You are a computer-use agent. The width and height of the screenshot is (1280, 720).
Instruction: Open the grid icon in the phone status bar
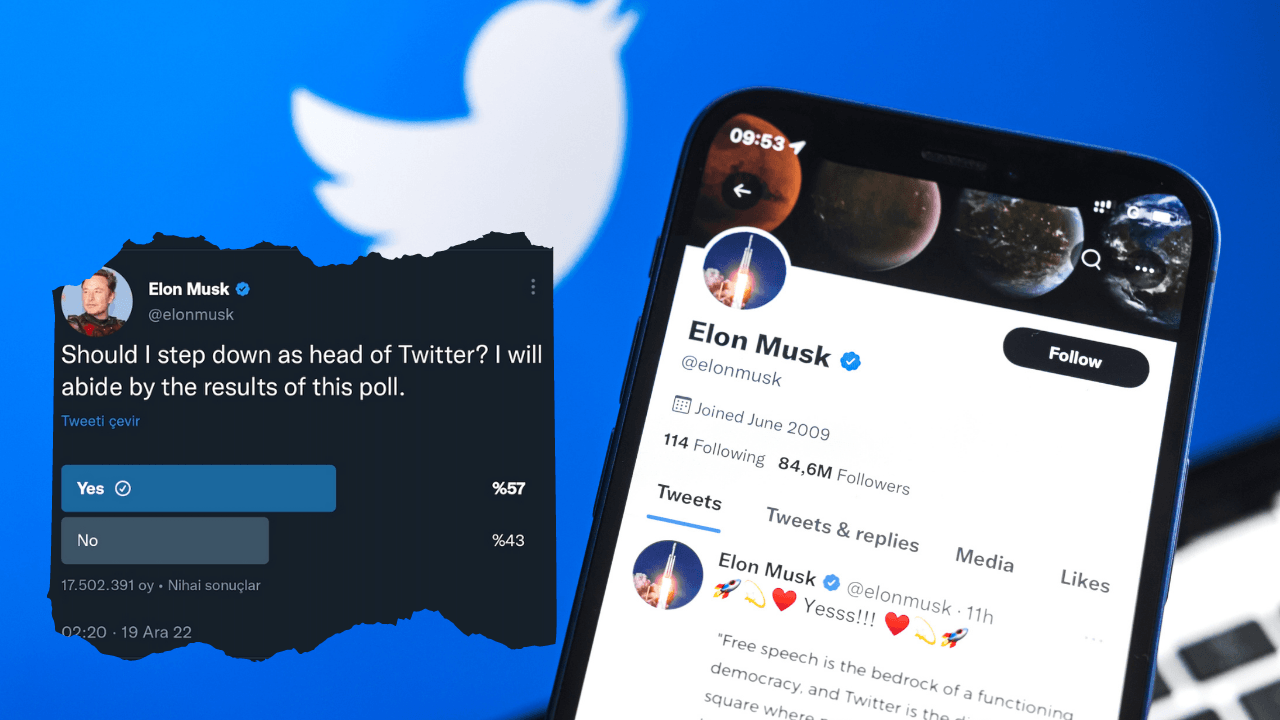tap(1103, 205)
